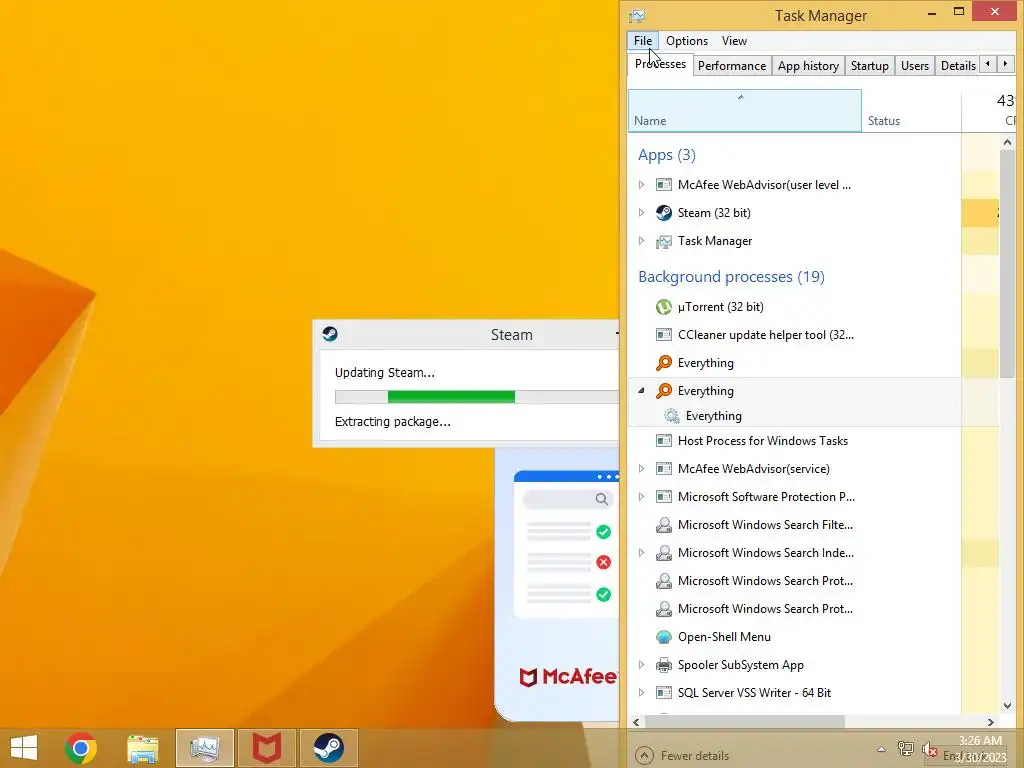Click the Steam taskbar icon

pyautogui.click(x=328, y=748)
